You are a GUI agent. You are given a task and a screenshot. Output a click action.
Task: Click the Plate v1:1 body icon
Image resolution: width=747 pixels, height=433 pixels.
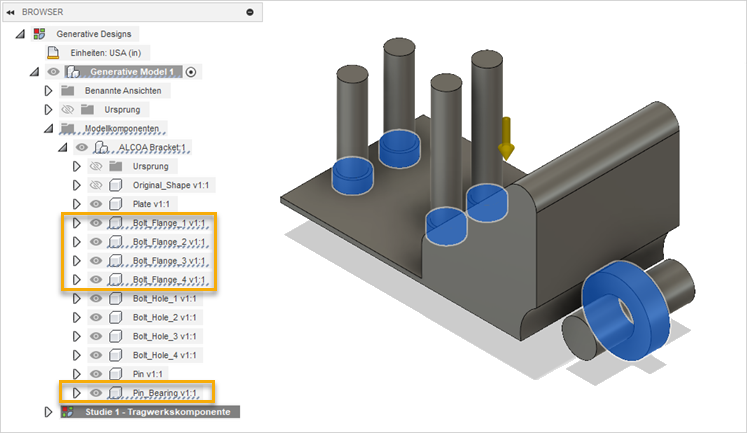click(x=115, y=204)
